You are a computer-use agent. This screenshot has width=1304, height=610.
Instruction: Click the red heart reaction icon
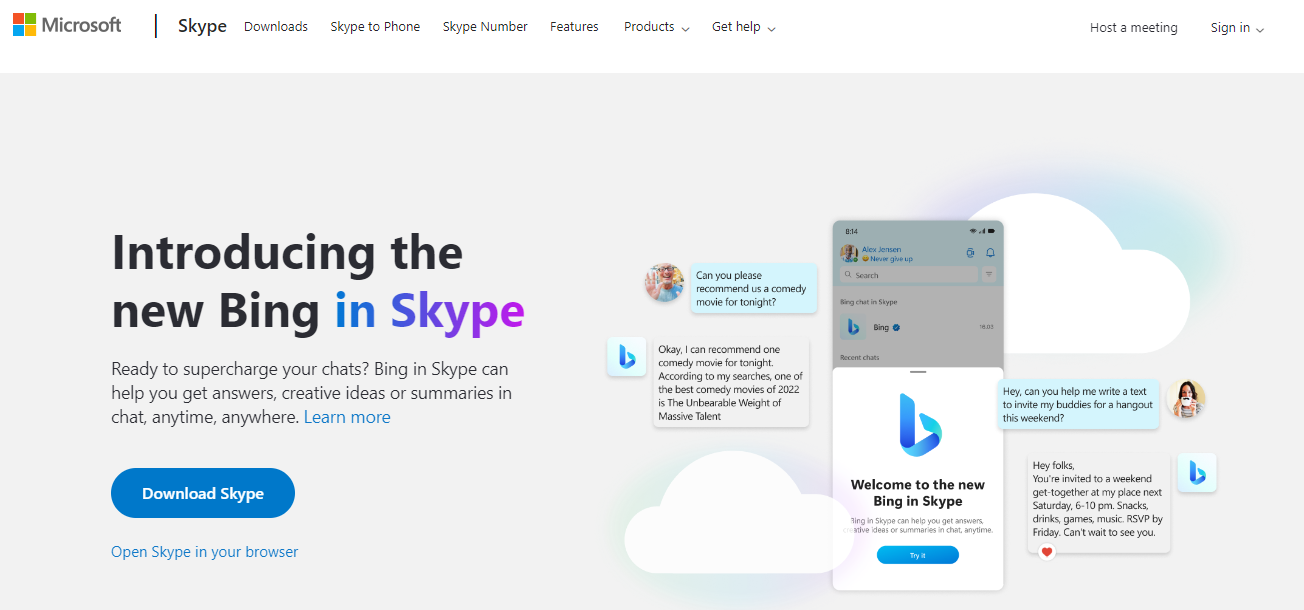tap(1047, 552)
